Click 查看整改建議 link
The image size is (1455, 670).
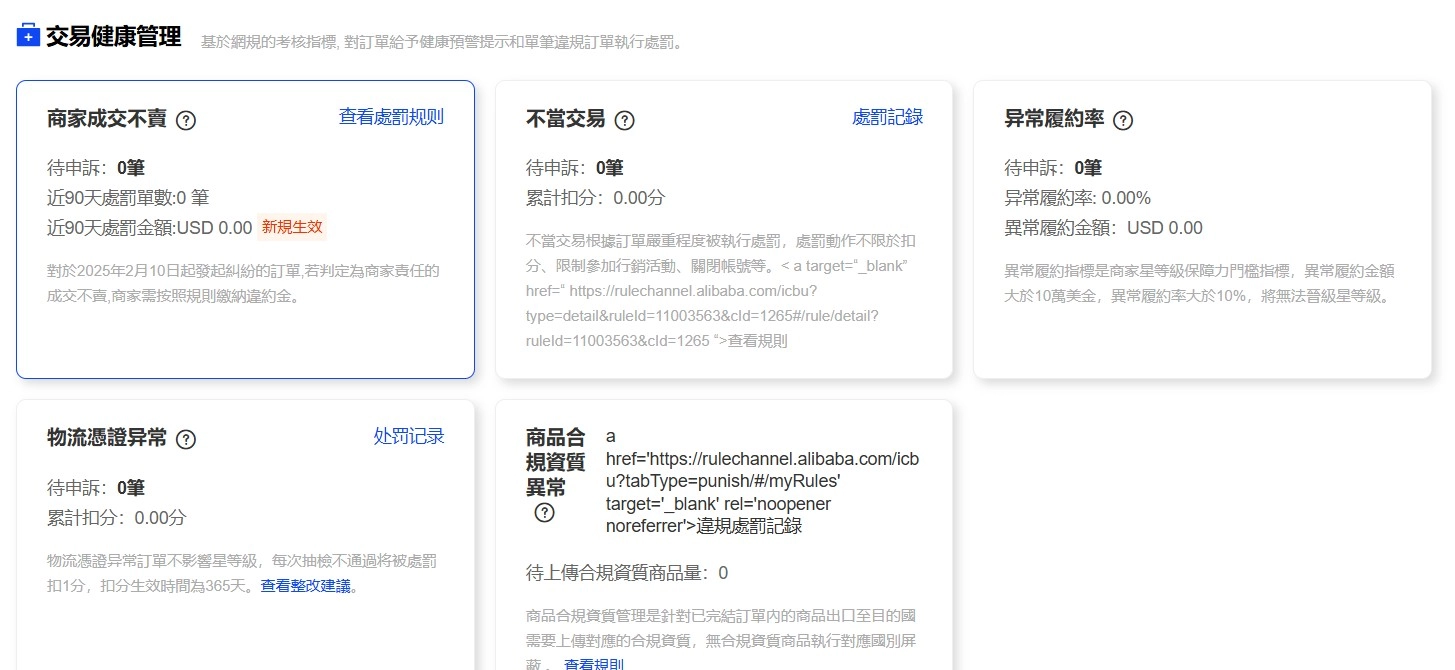(x=306, y=586)
